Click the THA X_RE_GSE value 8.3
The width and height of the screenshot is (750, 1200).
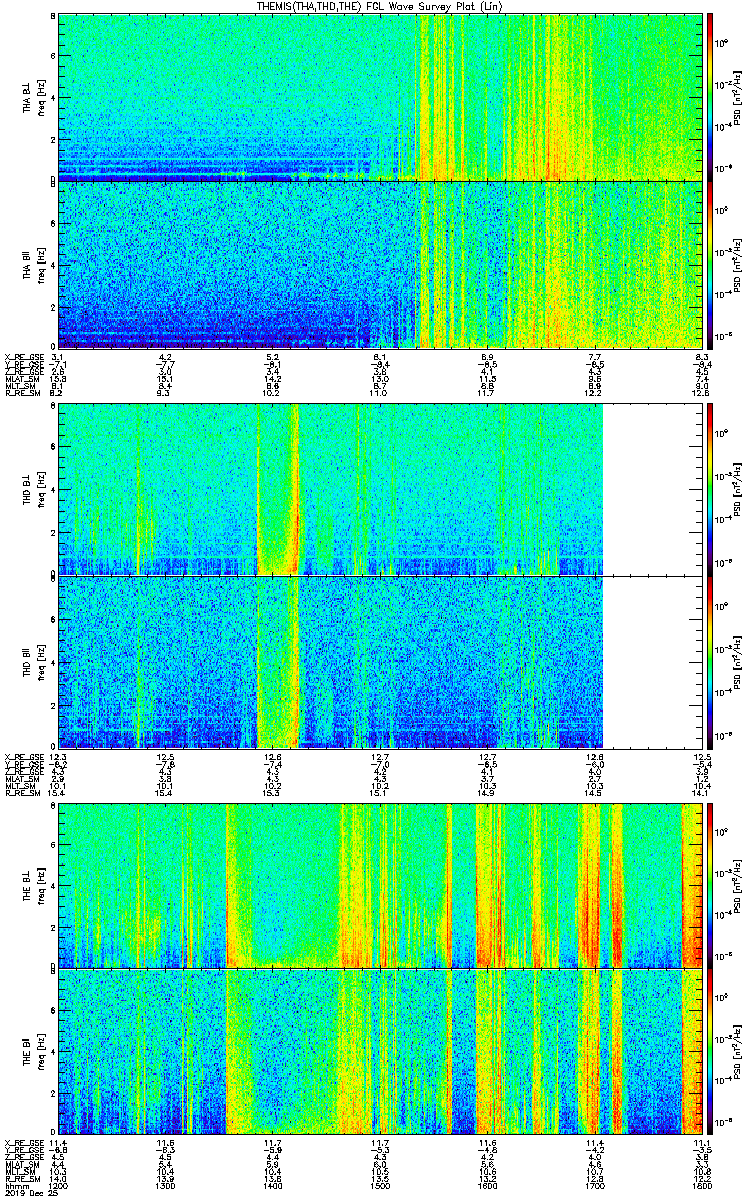coord(703,357)
